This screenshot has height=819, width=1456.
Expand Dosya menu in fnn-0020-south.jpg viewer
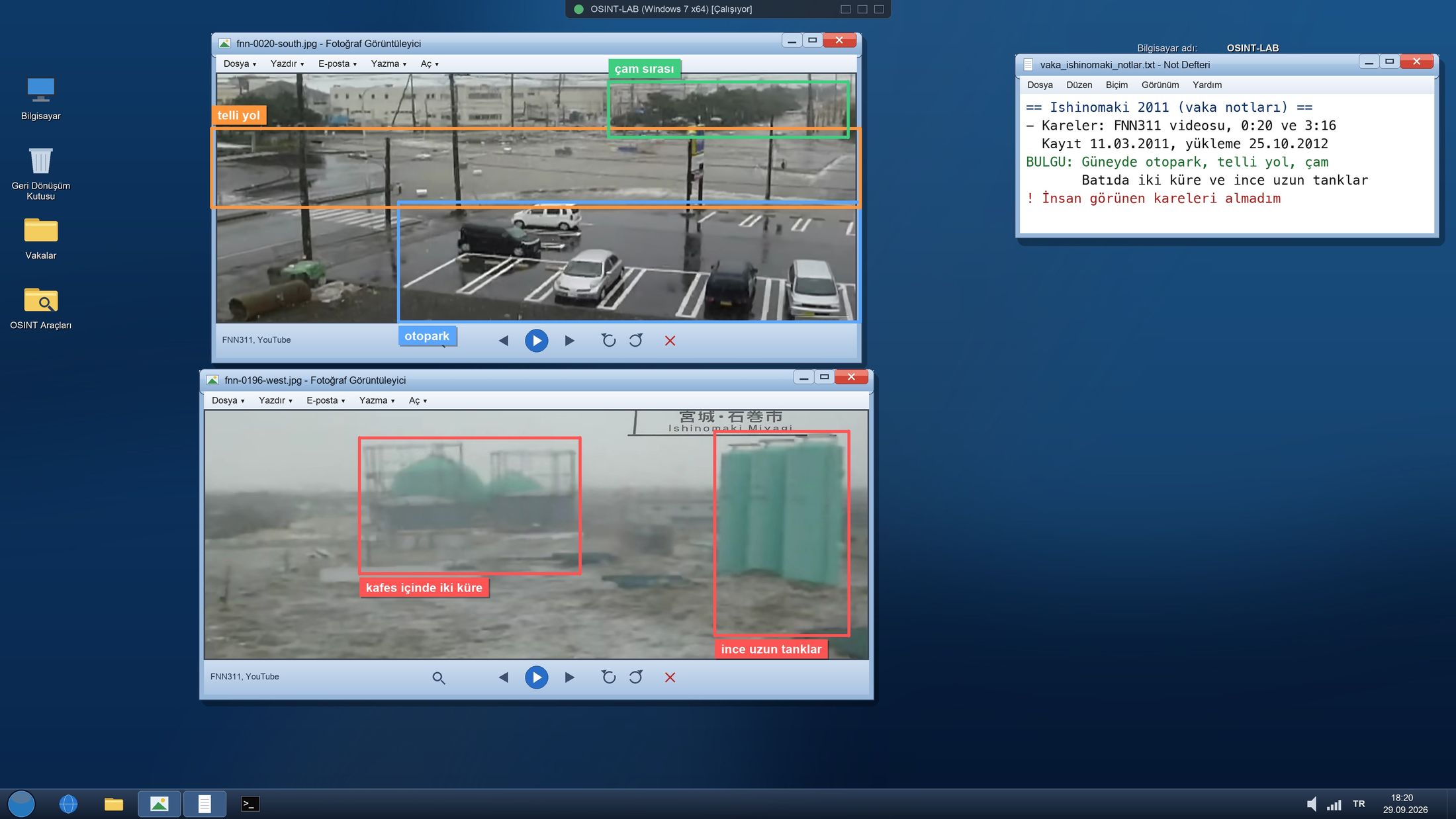click(x=240, y=64)
